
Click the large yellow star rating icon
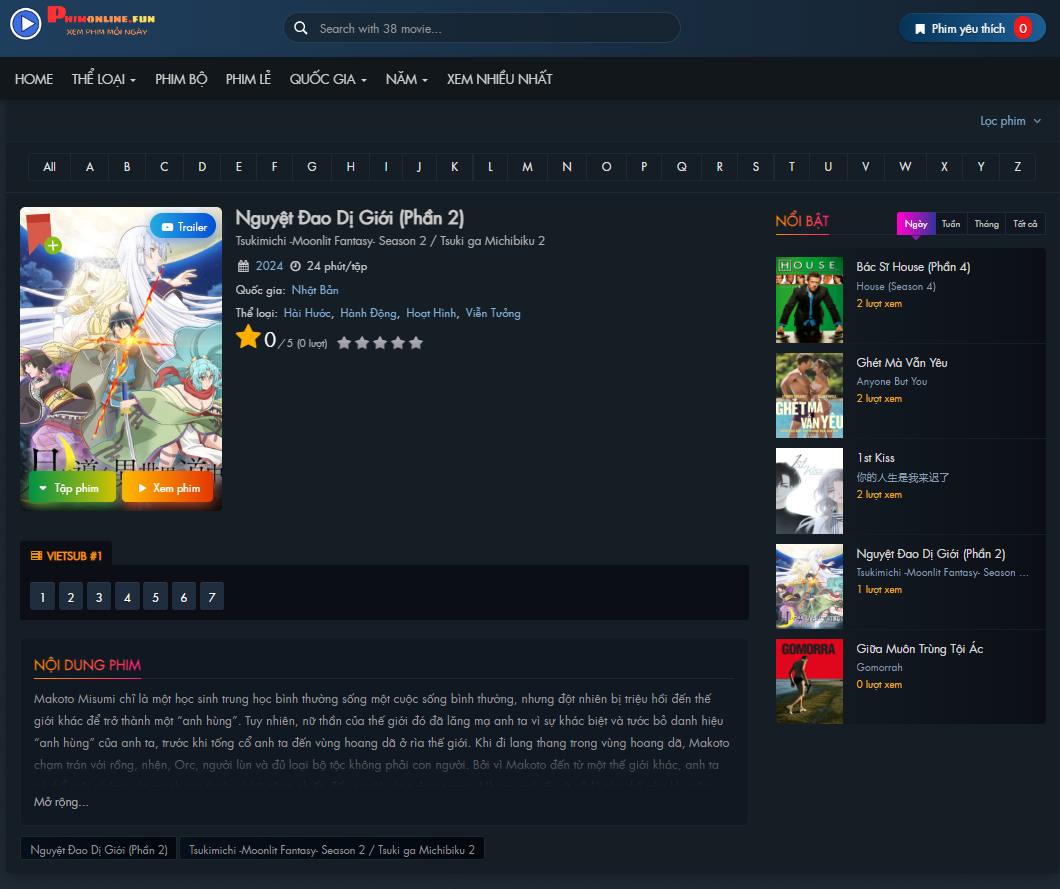point(248,338)
